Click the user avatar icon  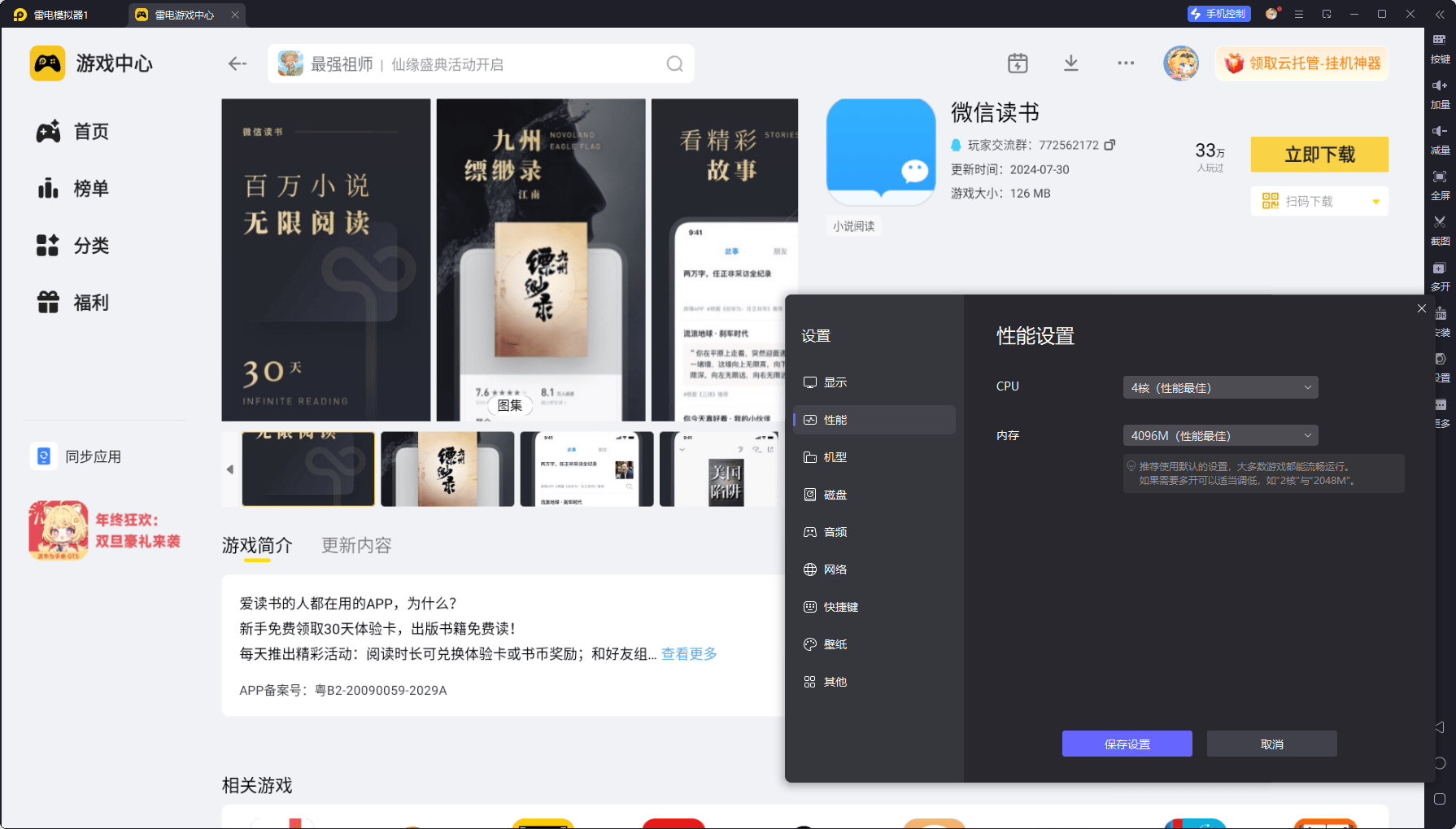coord(1180,63)
